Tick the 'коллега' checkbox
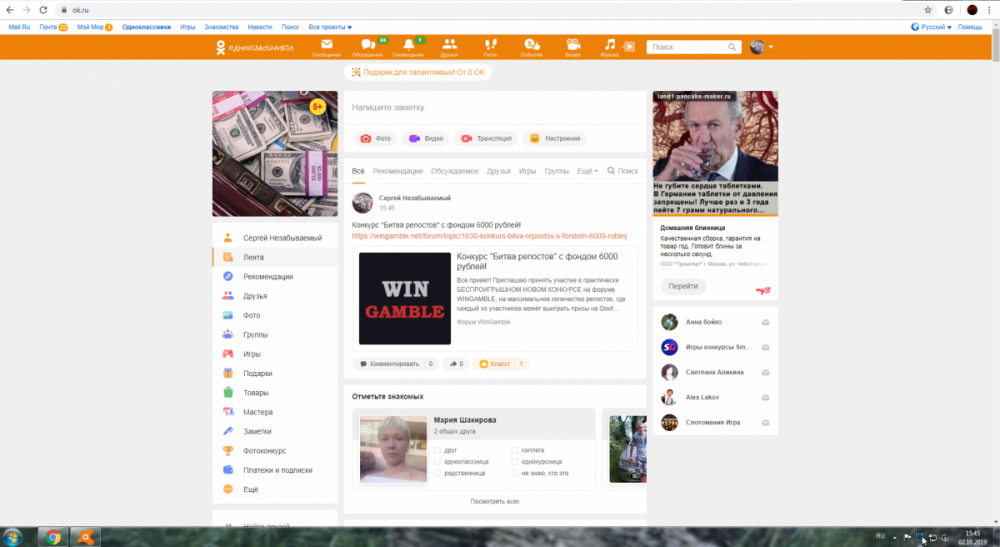This screenshot has height=547, width=1000. pos(514,451)
